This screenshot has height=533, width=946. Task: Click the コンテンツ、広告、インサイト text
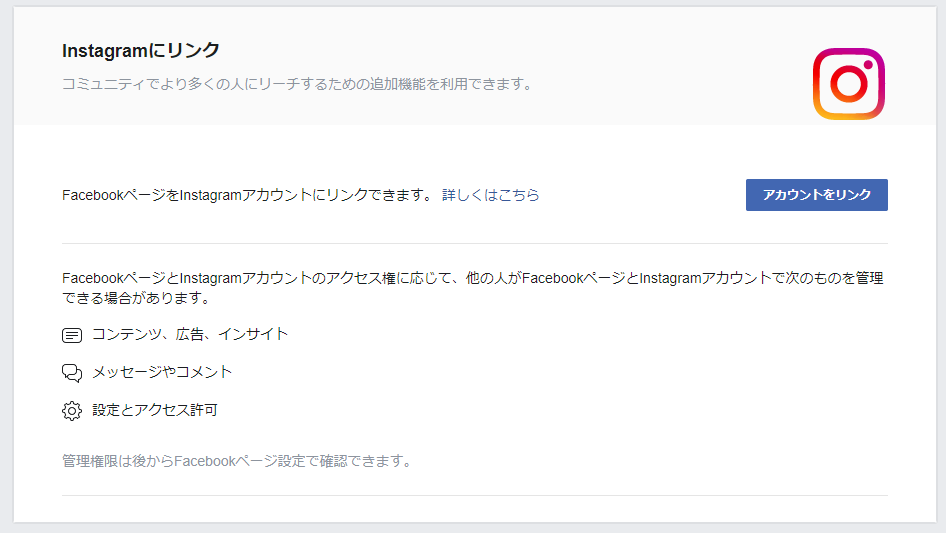coord(190,334)
